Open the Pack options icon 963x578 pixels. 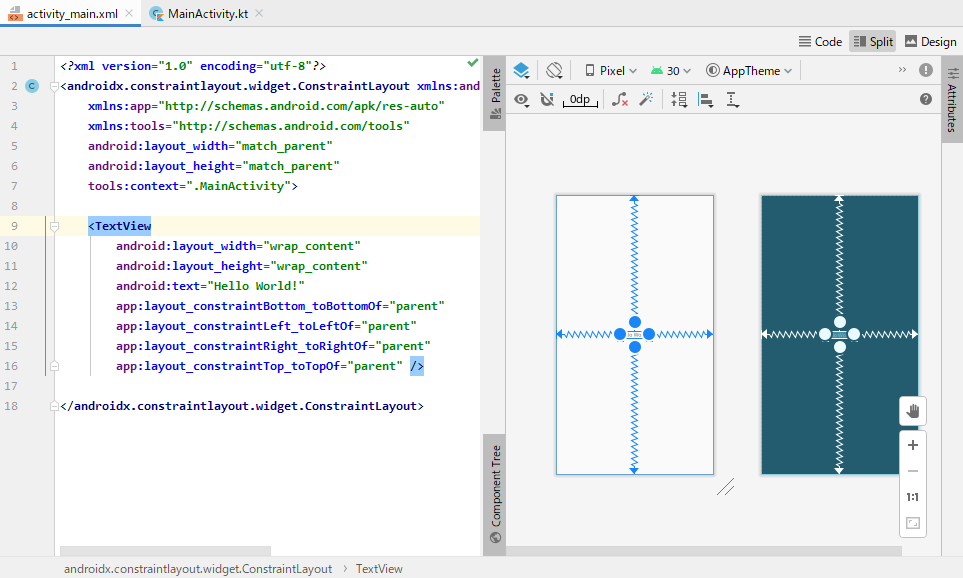tap(679, 100)
